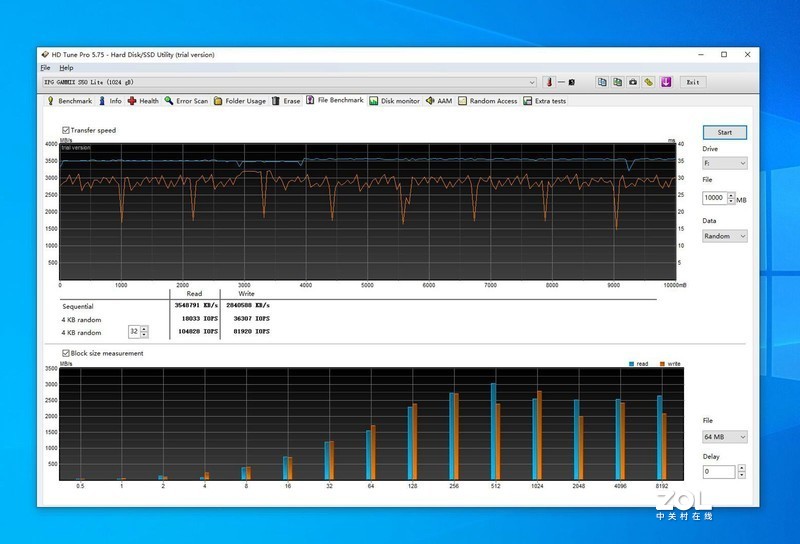Screen dimensions: 800x544
Task: Click the temperature thermometer icon
Action: click(549, 82)
